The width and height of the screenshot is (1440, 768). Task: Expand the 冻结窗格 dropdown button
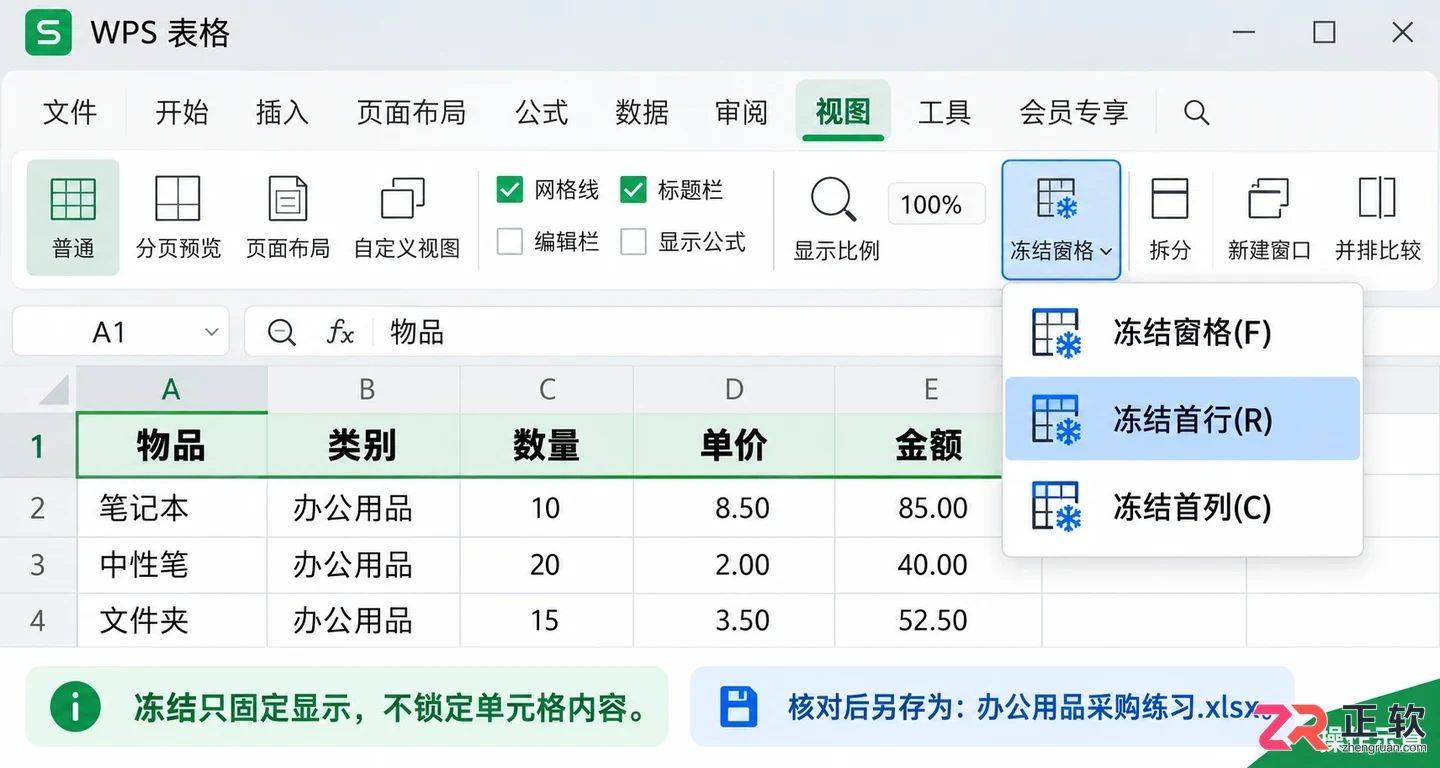[x=1061, y=219]
